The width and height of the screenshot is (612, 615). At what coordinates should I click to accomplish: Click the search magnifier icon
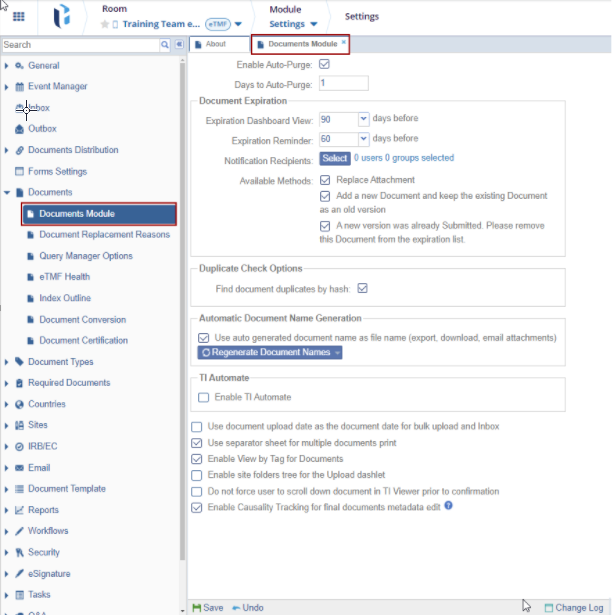point(165,45)
